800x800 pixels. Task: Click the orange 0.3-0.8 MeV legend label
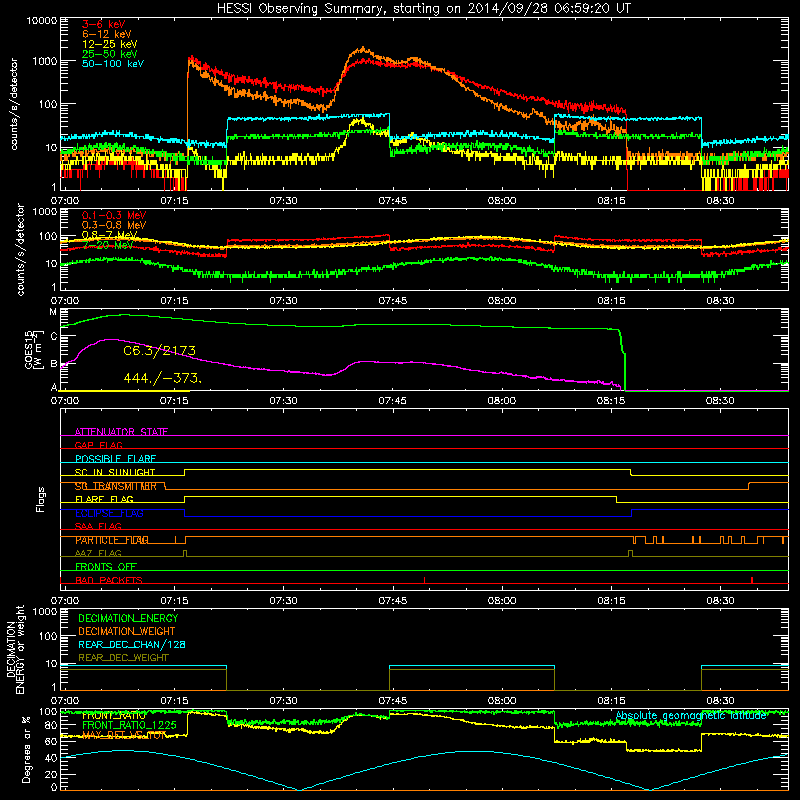(114, 225)
